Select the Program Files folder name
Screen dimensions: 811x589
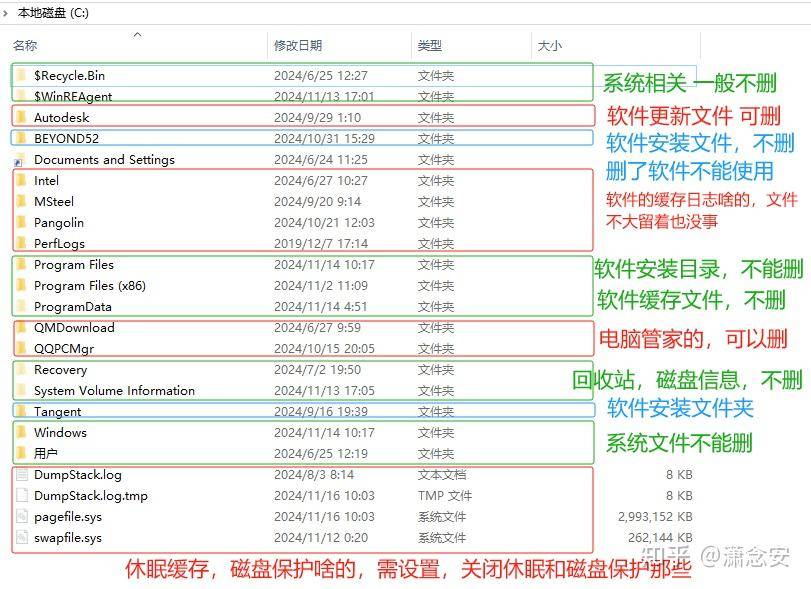click(x=74, y=265)
